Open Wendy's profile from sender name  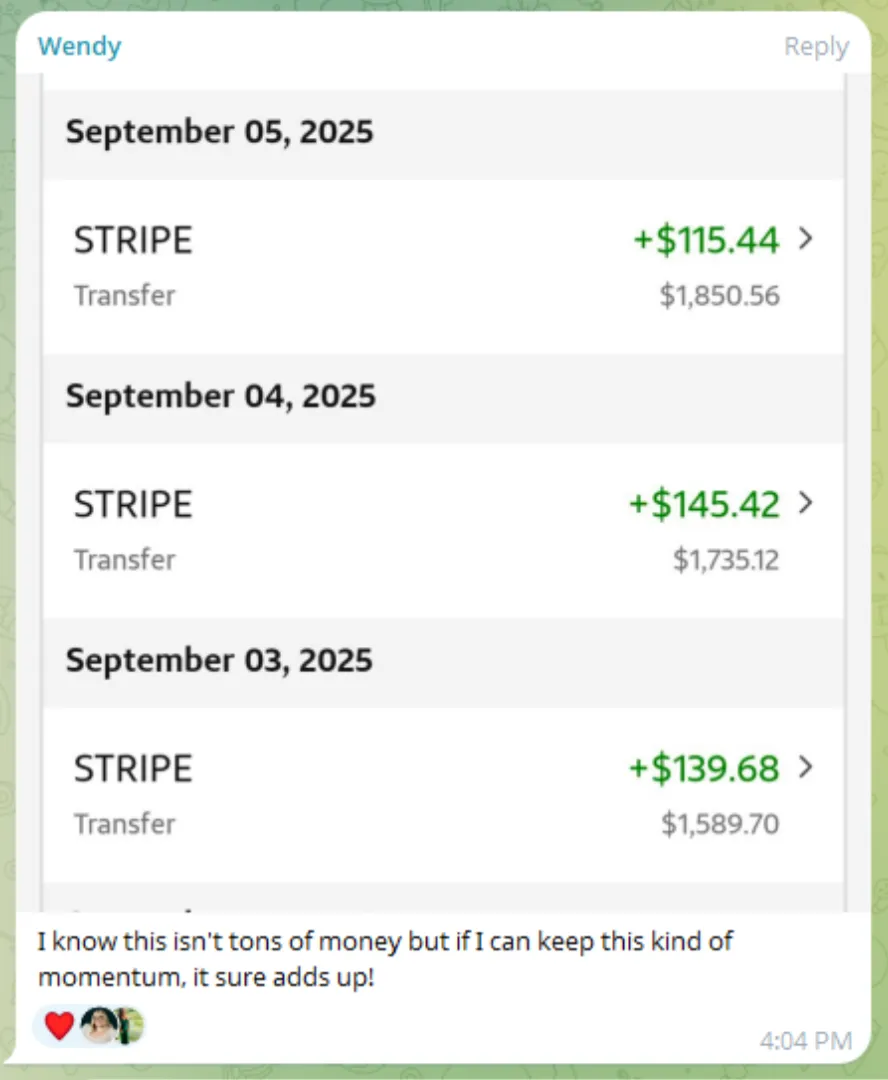point(79,46)
